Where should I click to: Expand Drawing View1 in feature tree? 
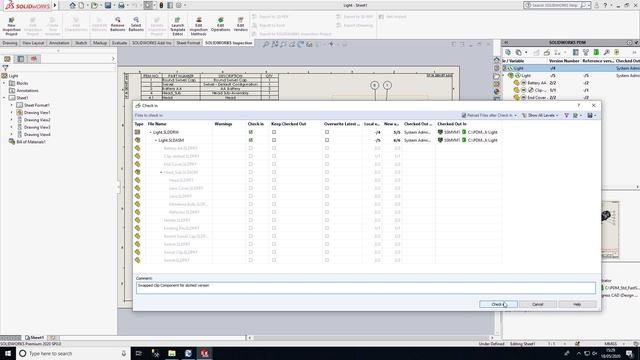point(12,113)
